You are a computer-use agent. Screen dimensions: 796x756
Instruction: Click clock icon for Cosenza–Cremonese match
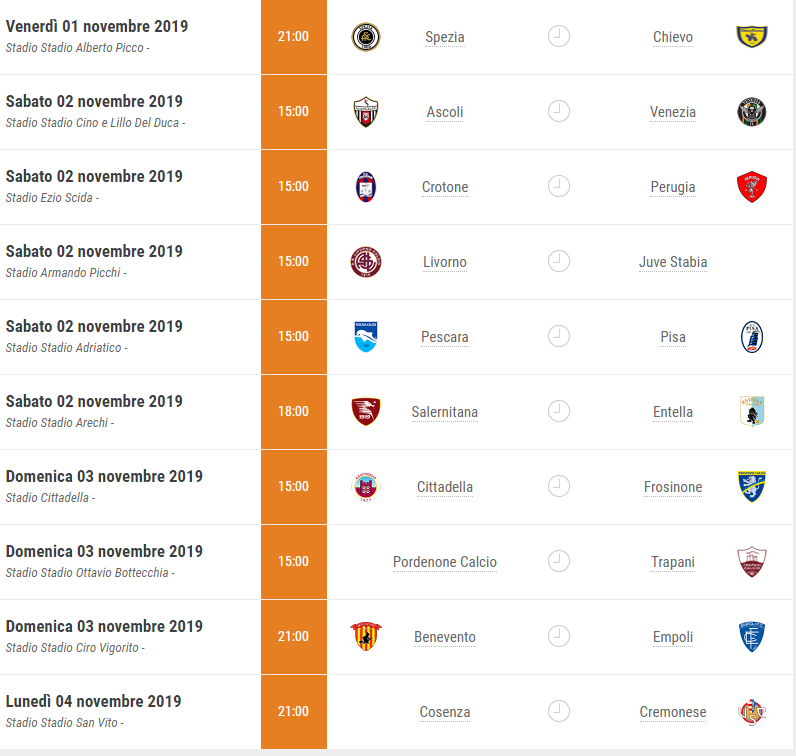click(x=558, y=711)
